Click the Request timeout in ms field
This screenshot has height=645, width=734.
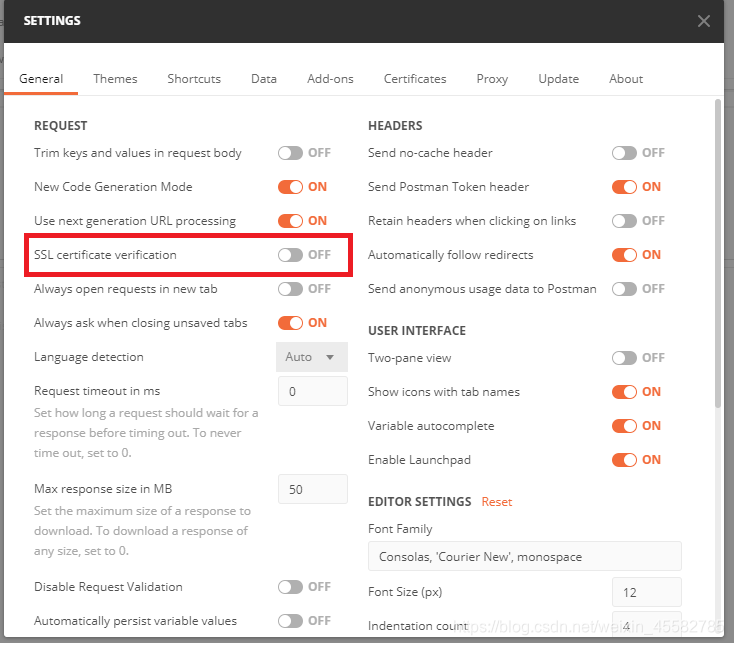(x=313, y=391)
